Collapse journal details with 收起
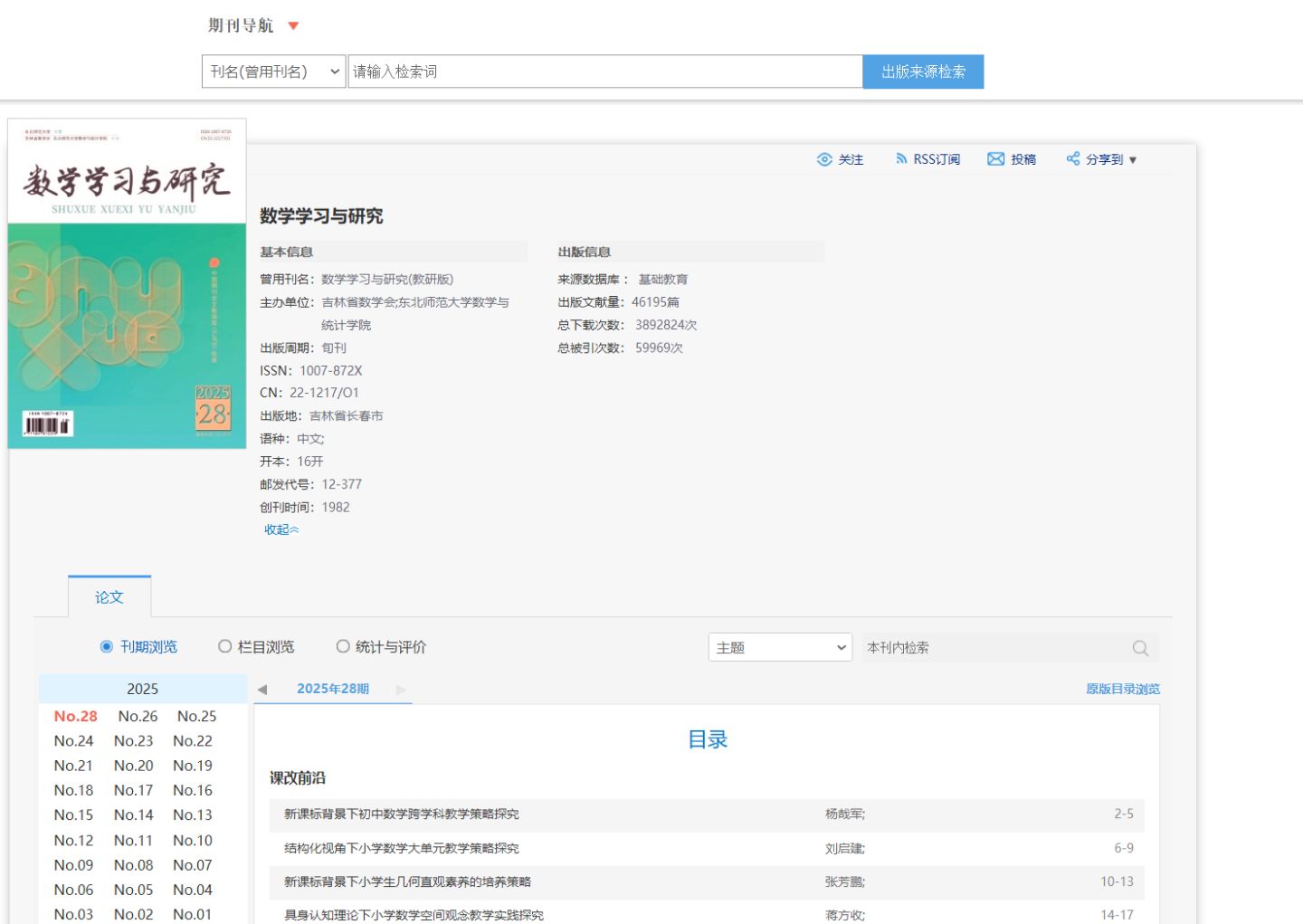 [281, 530]
